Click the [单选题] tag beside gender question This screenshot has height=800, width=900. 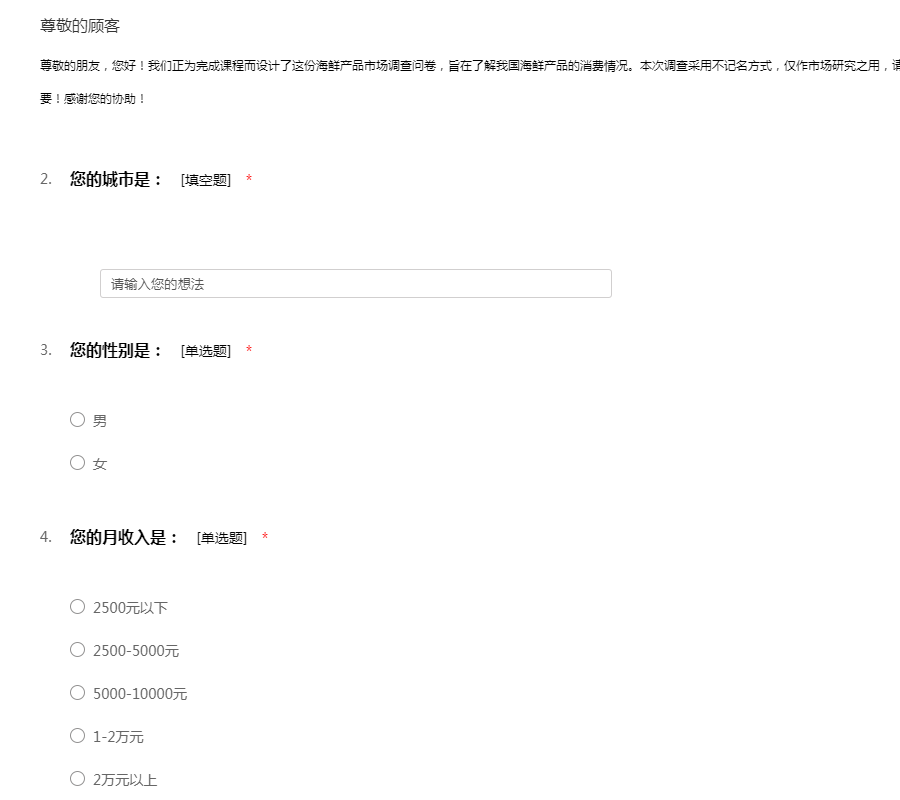tap(206, 351)
